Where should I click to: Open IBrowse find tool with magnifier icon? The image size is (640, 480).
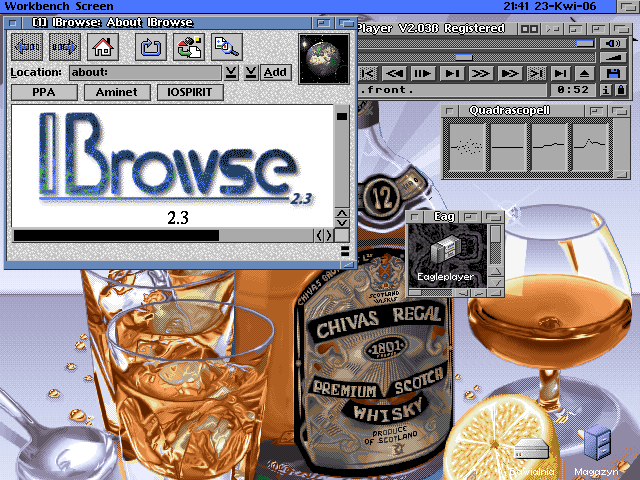[x=227, y=47]
